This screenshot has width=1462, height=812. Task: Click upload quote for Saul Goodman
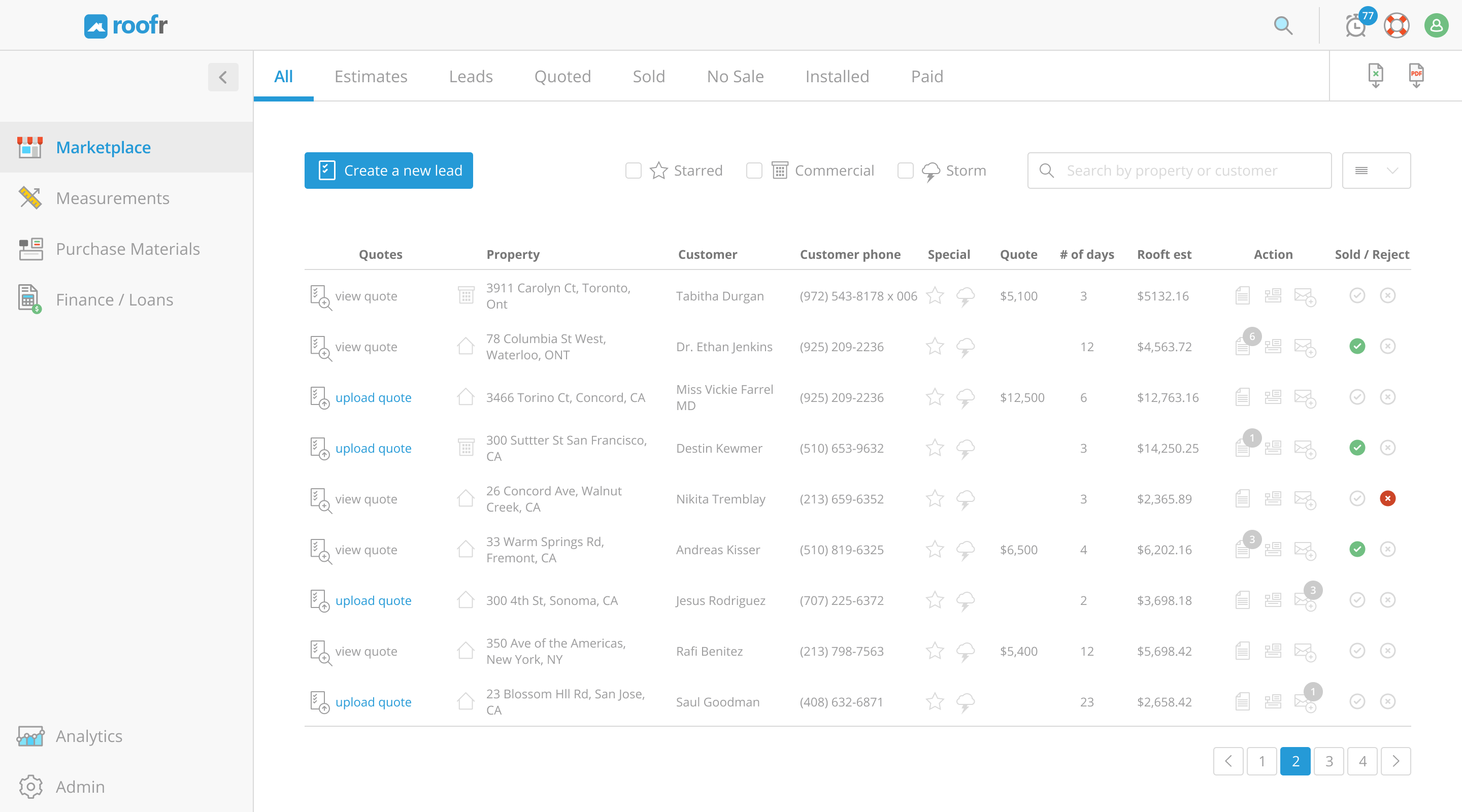[x=373, y=702]
